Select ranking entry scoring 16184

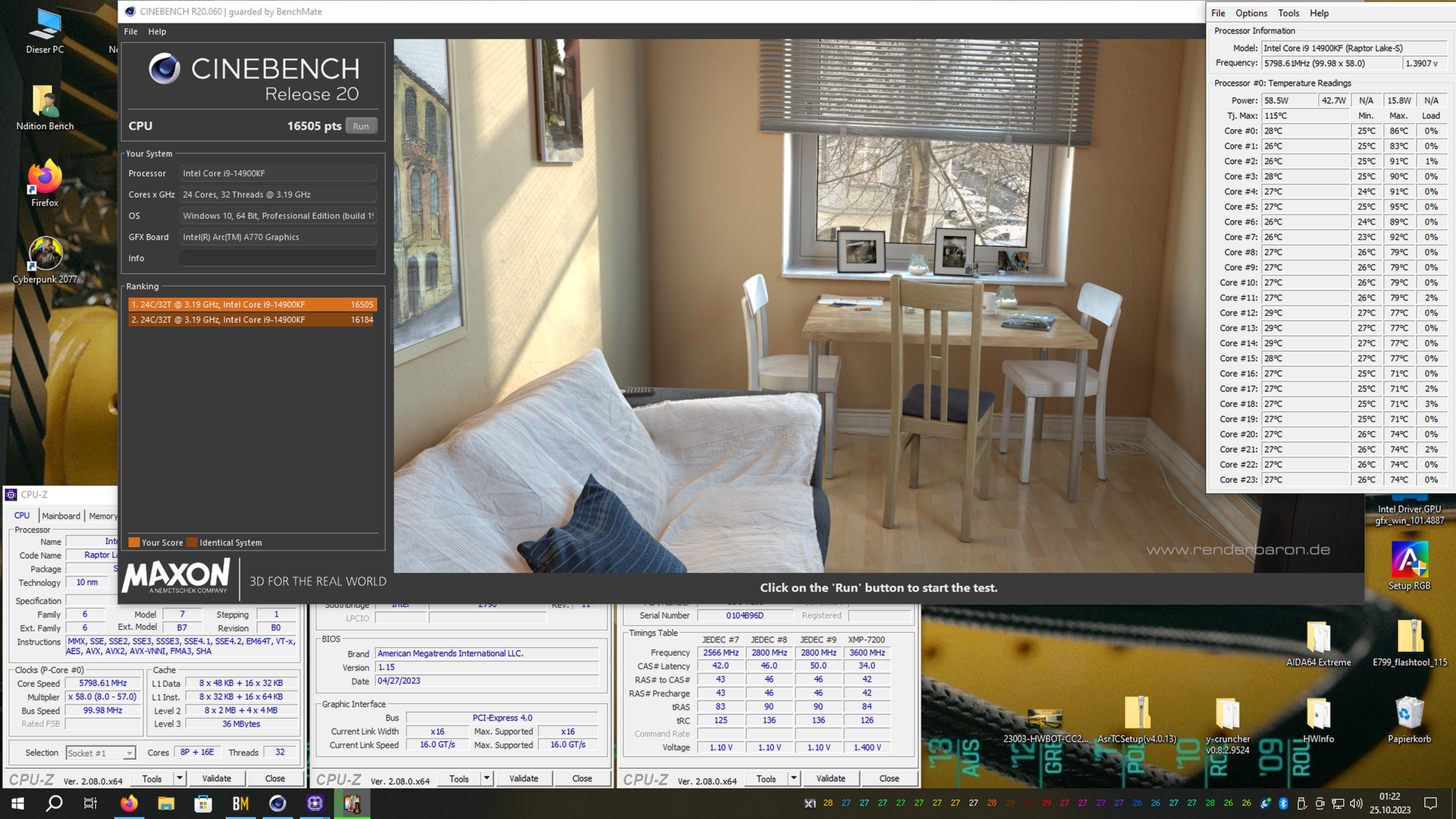[x=253, y=319]
